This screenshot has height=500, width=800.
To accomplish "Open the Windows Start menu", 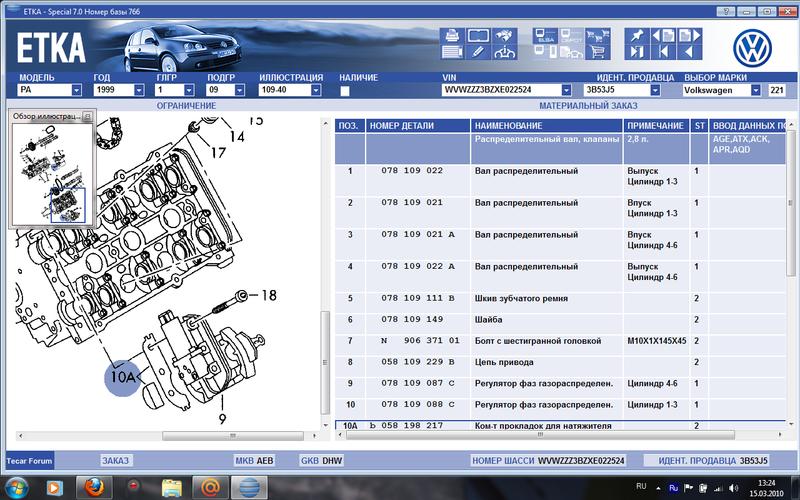I will pyautogui.click(x=16, y=487).
